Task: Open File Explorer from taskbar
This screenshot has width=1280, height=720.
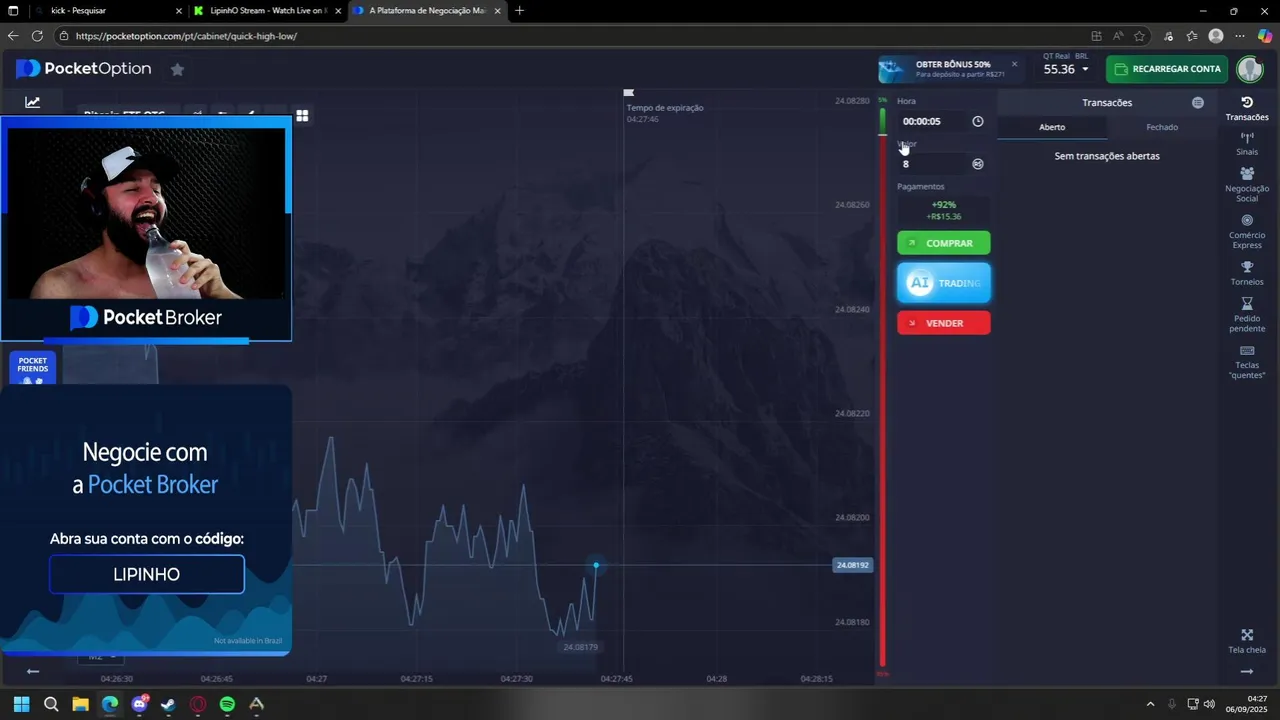Action: (x=80, y=705)
